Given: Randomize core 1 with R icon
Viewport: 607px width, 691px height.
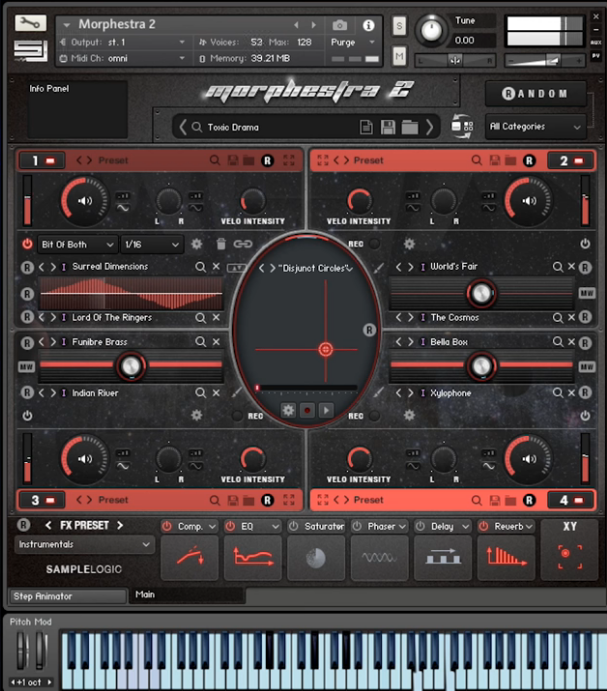Looking at the screenshot, I should pyautogui.click(x=267, y=161).
